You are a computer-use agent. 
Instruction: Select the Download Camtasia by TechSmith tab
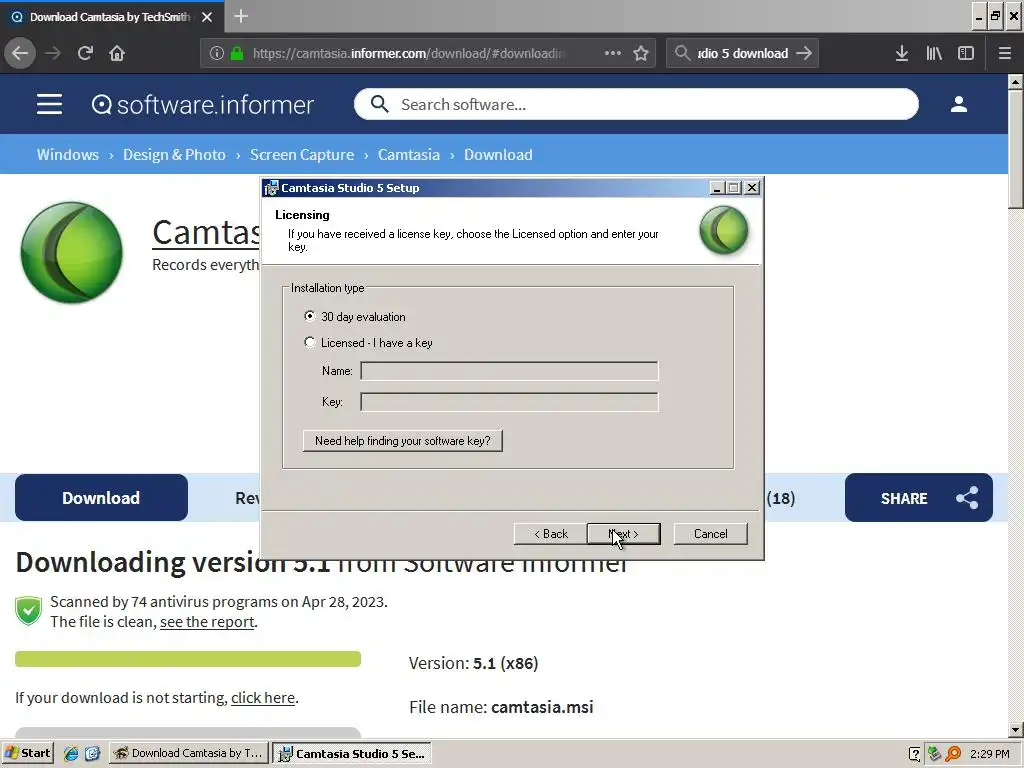pos(110,17)
